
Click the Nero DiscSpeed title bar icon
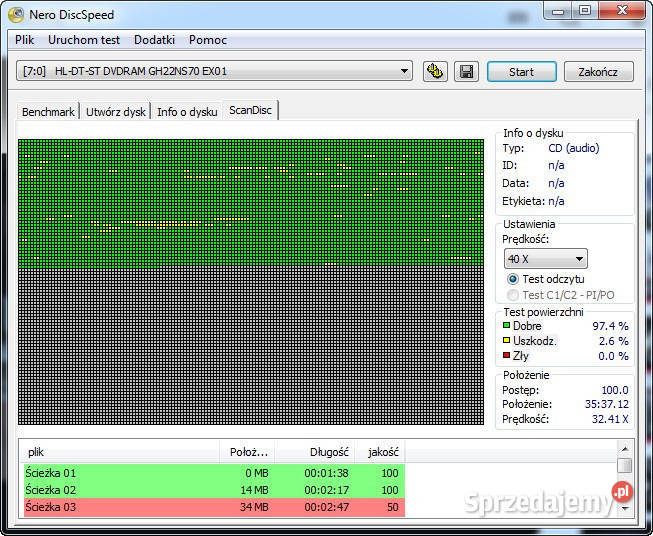(16, 14)
